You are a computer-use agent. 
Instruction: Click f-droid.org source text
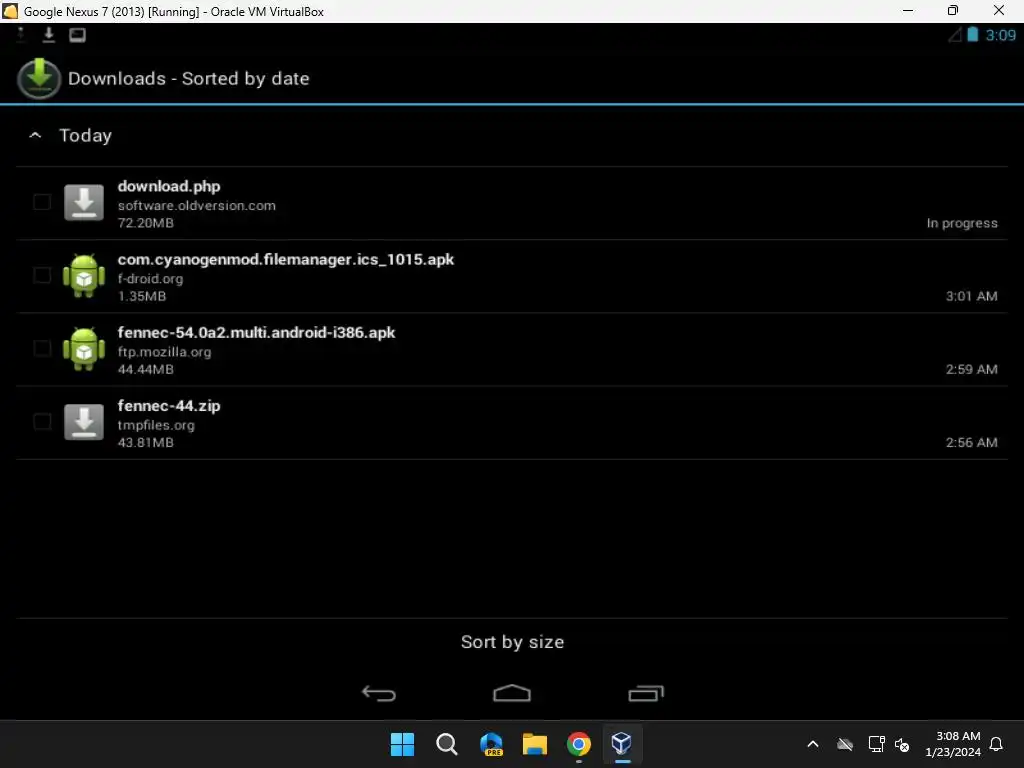point(150,278)
